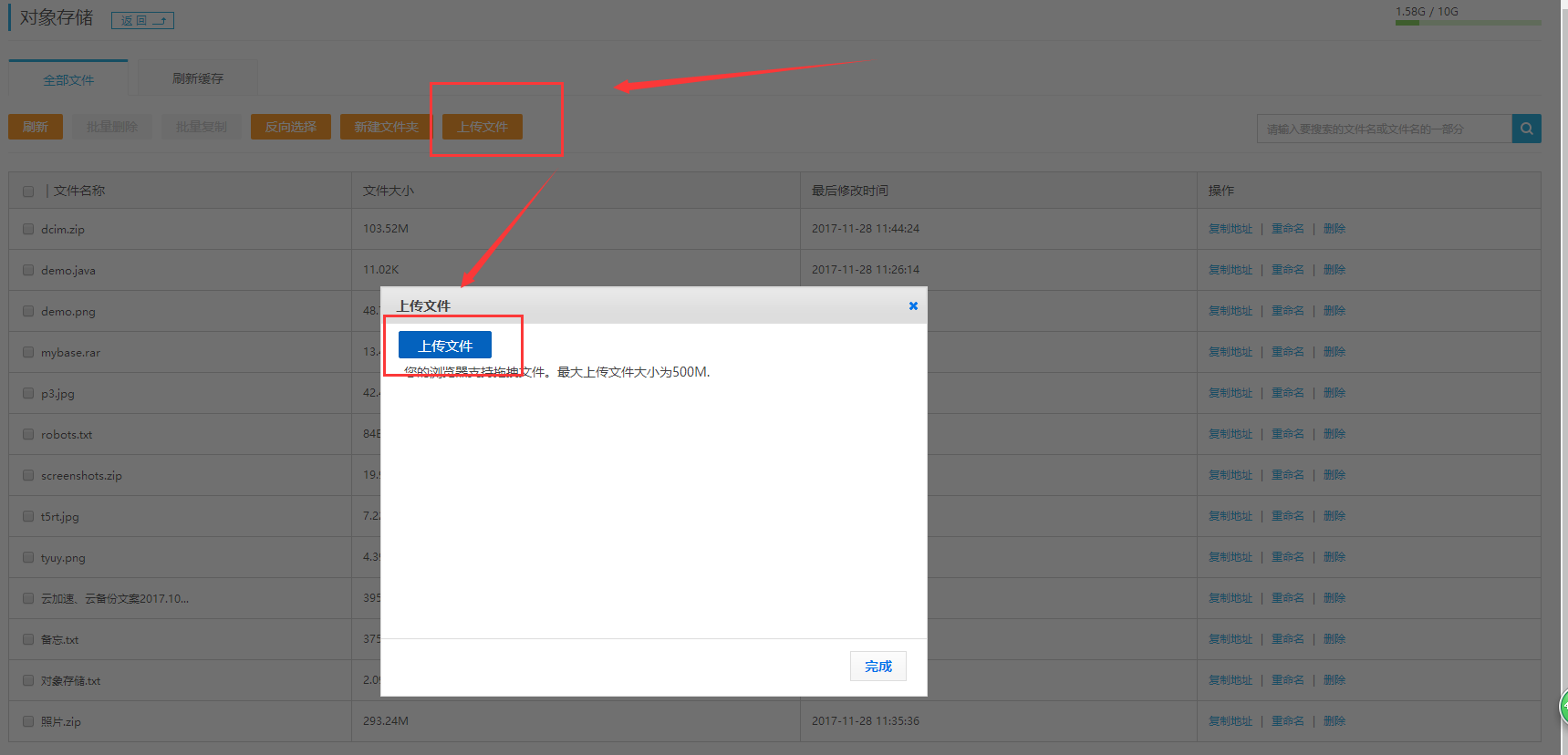Delete the 照片.zip file
Image resolution: width=1568 pixels, height=755 pixels.
[1334, 721]
